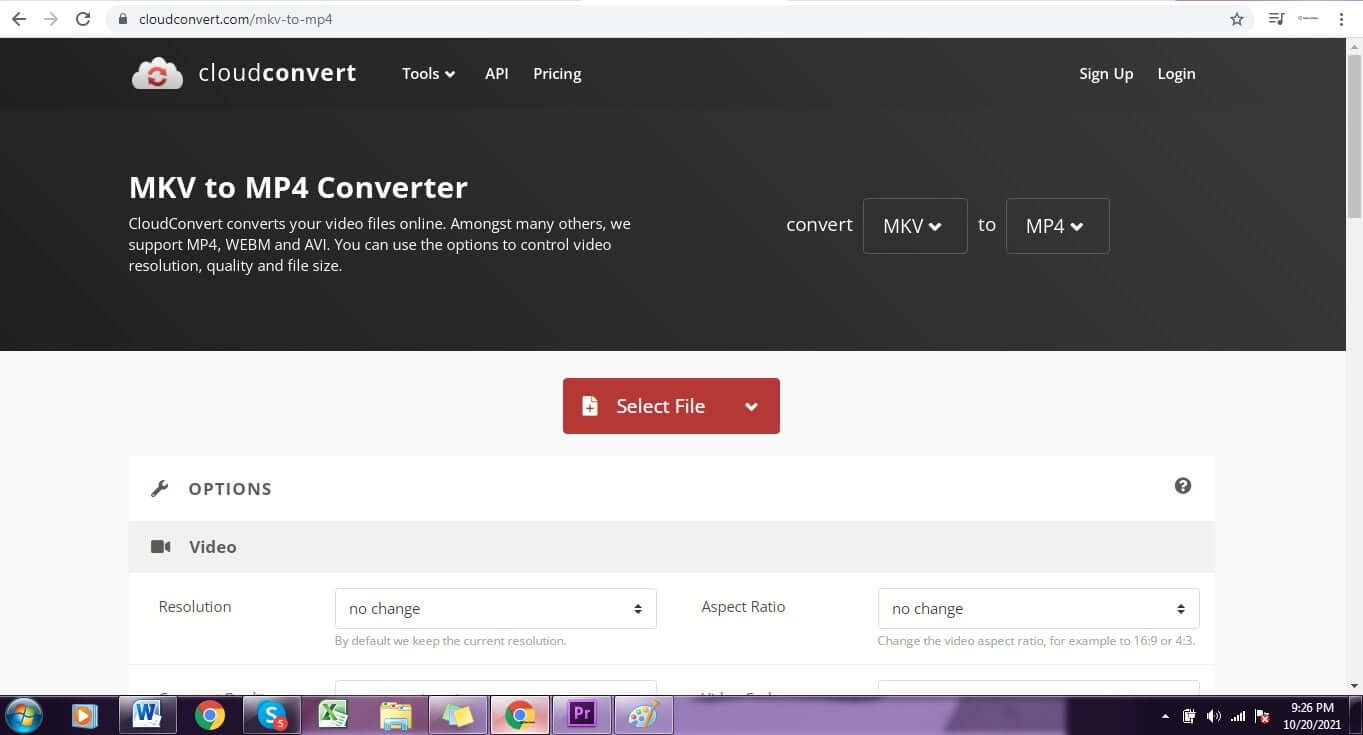Image resolution: width=1363 pixels, height=735 pixels.
Task: Click the Login link
Action: (x=1176, y=74)
